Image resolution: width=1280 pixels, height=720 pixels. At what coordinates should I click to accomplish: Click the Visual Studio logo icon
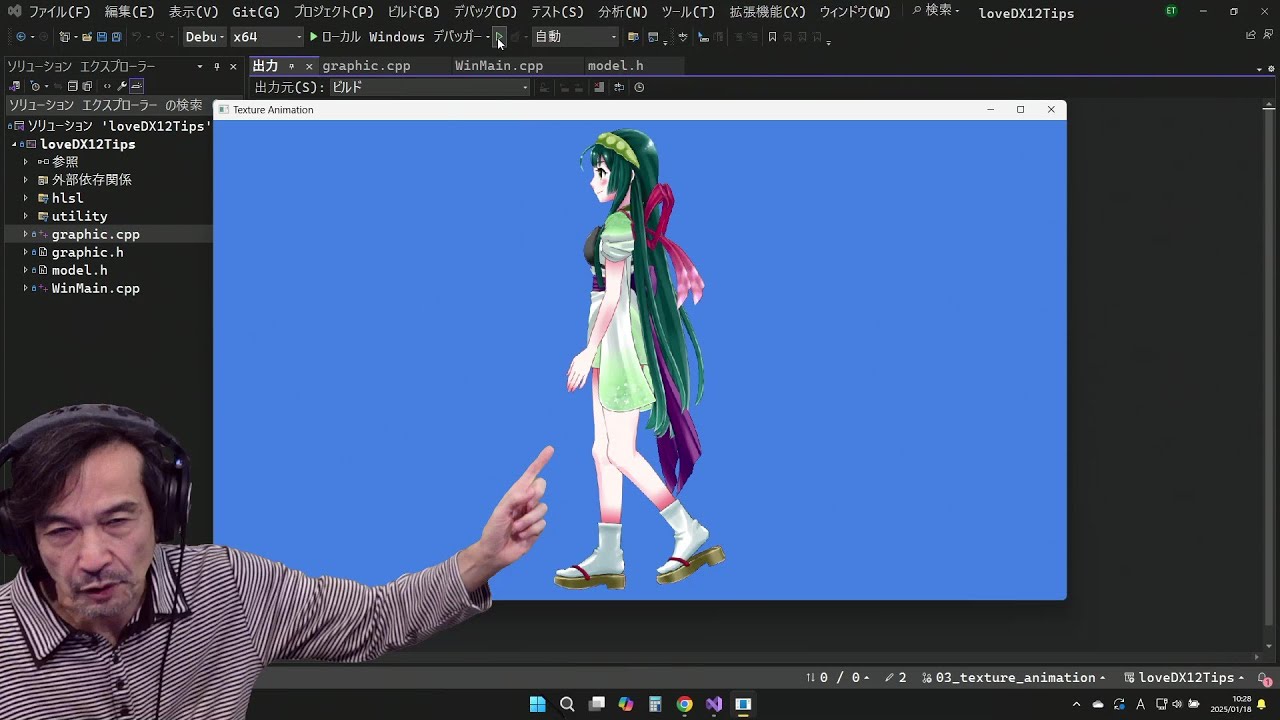(14, 12)
